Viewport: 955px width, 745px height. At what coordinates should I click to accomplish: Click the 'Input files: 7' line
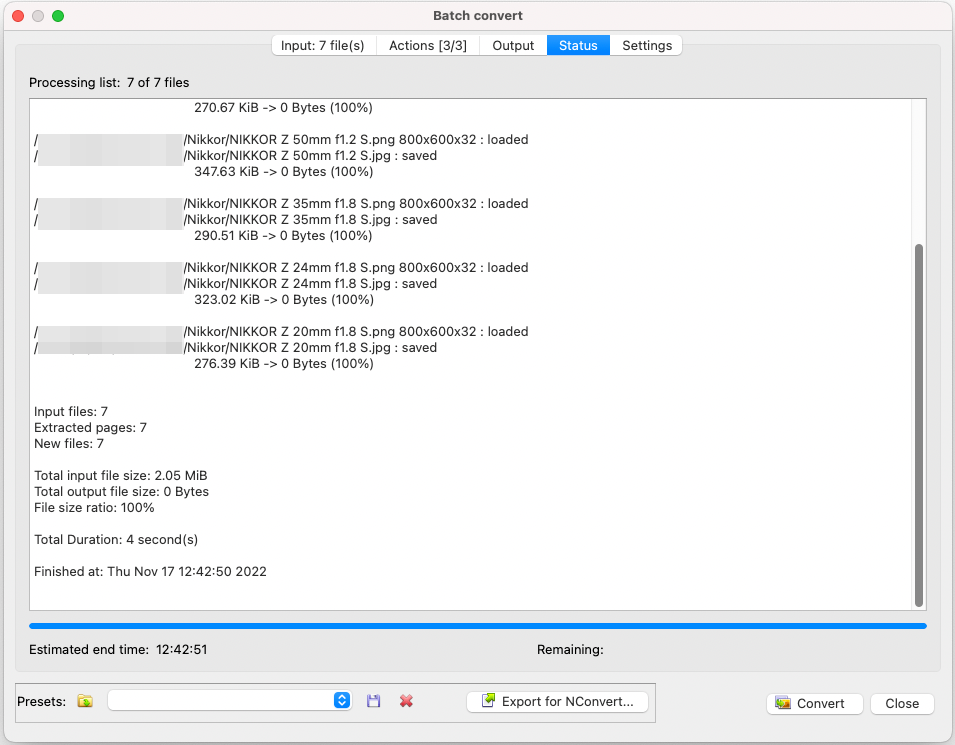click(71, 412)
